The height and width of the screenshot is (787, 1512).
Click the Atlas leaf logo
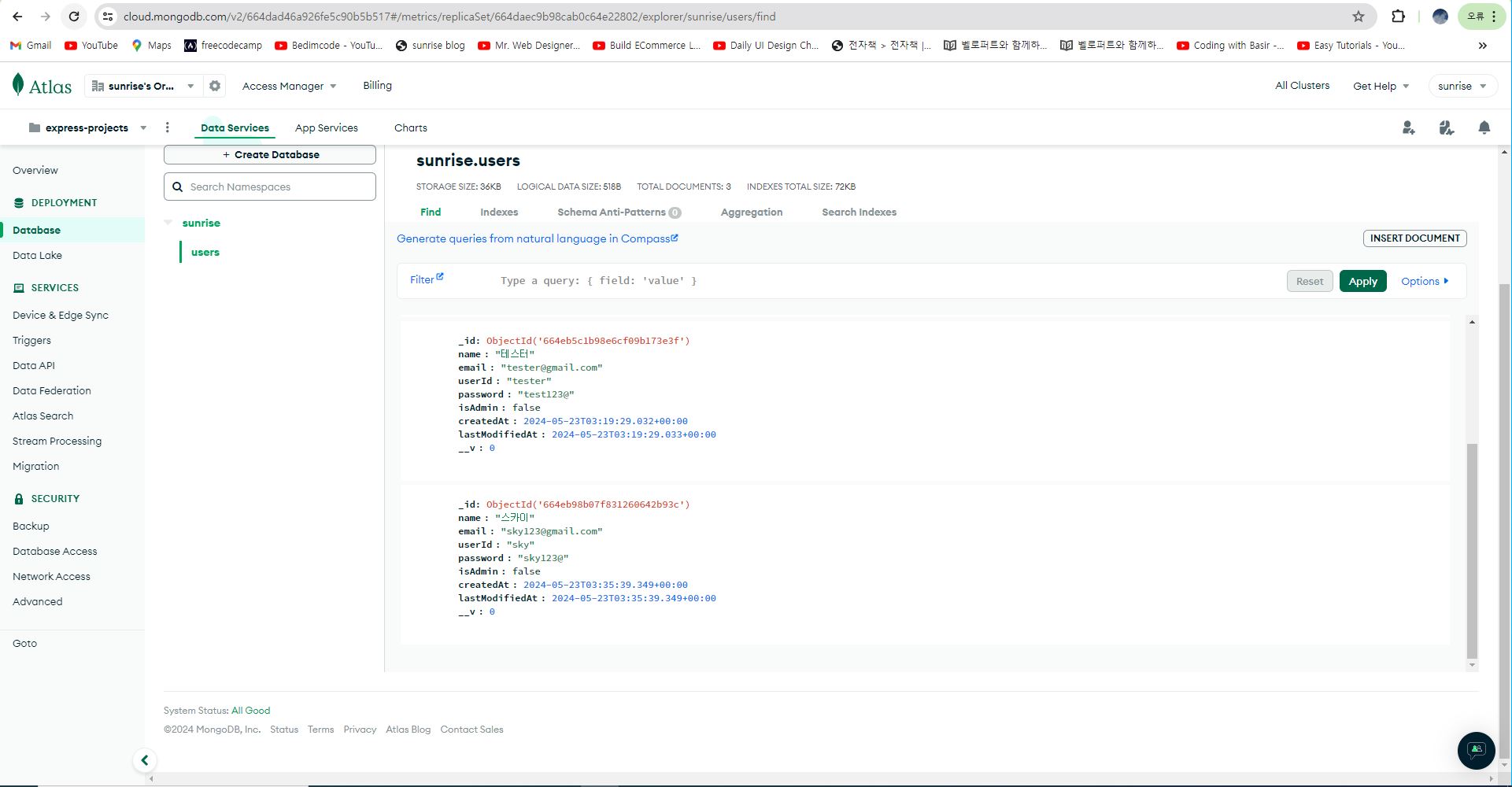coord(18,85)
